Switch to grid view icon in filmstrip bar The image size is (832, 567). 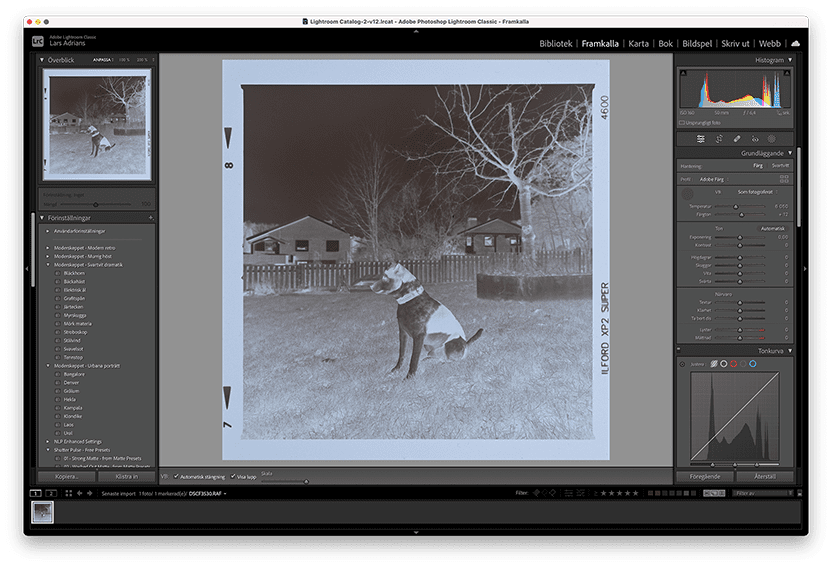tap(68, 493)
